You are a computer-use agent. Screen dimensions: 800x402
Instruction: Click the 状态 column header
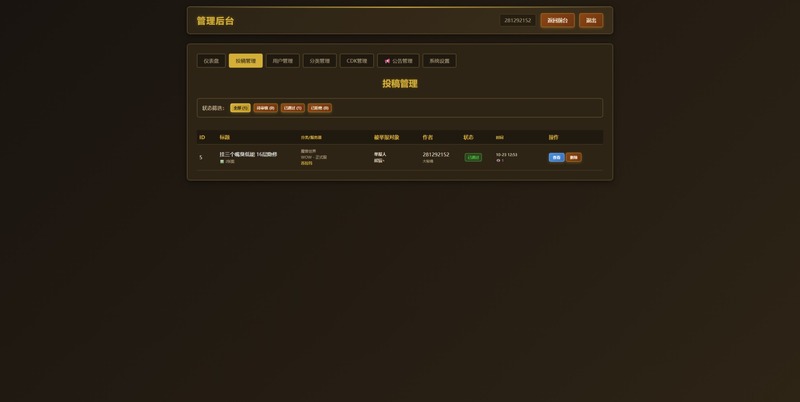[468, 137]
